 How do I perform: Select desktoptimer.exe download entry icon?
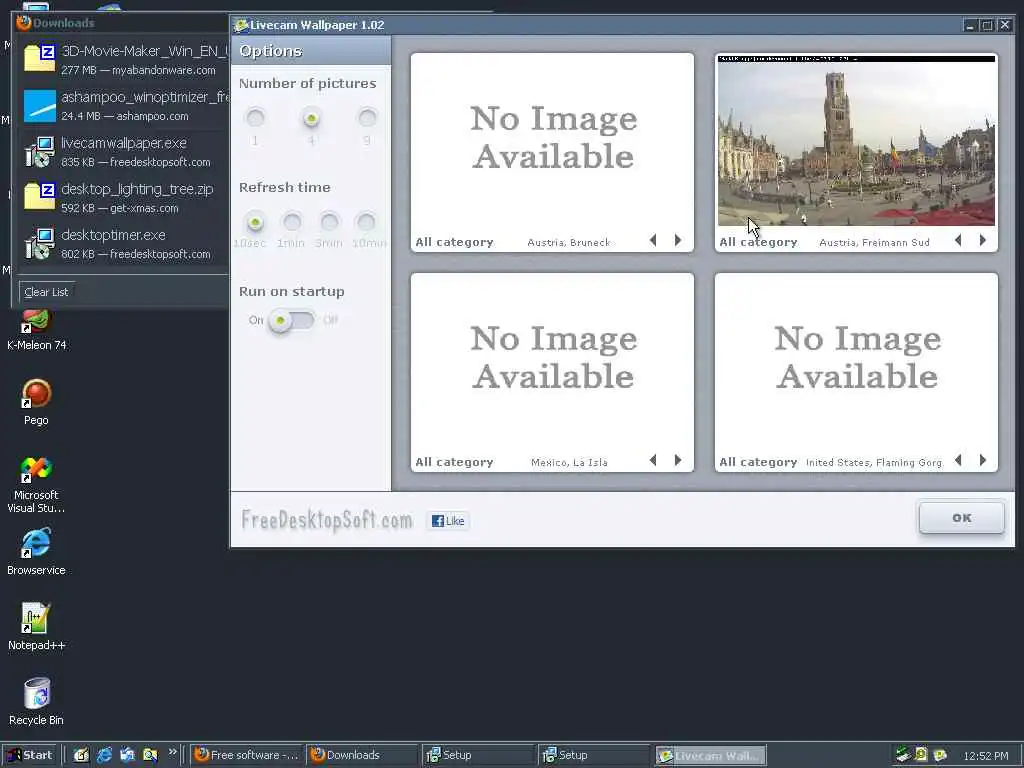coord(40,244)
